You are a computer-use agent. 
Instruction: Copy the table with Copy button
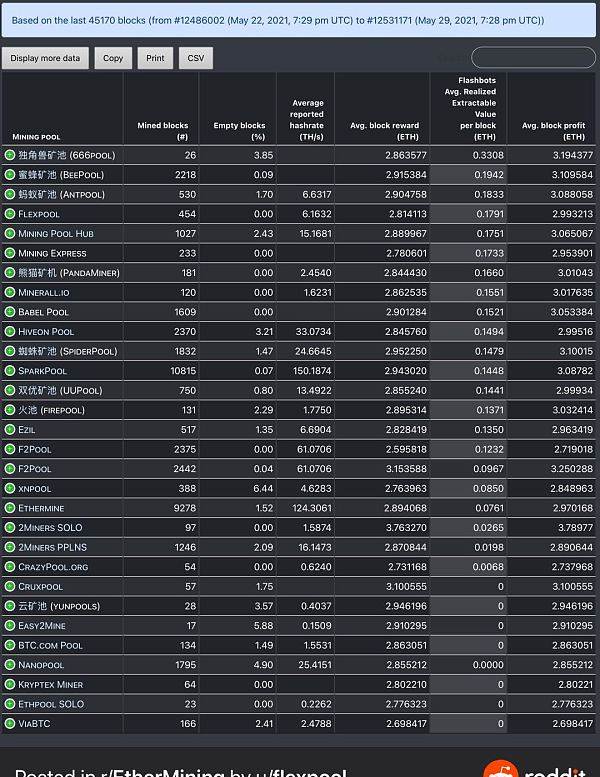coord(113,58)
